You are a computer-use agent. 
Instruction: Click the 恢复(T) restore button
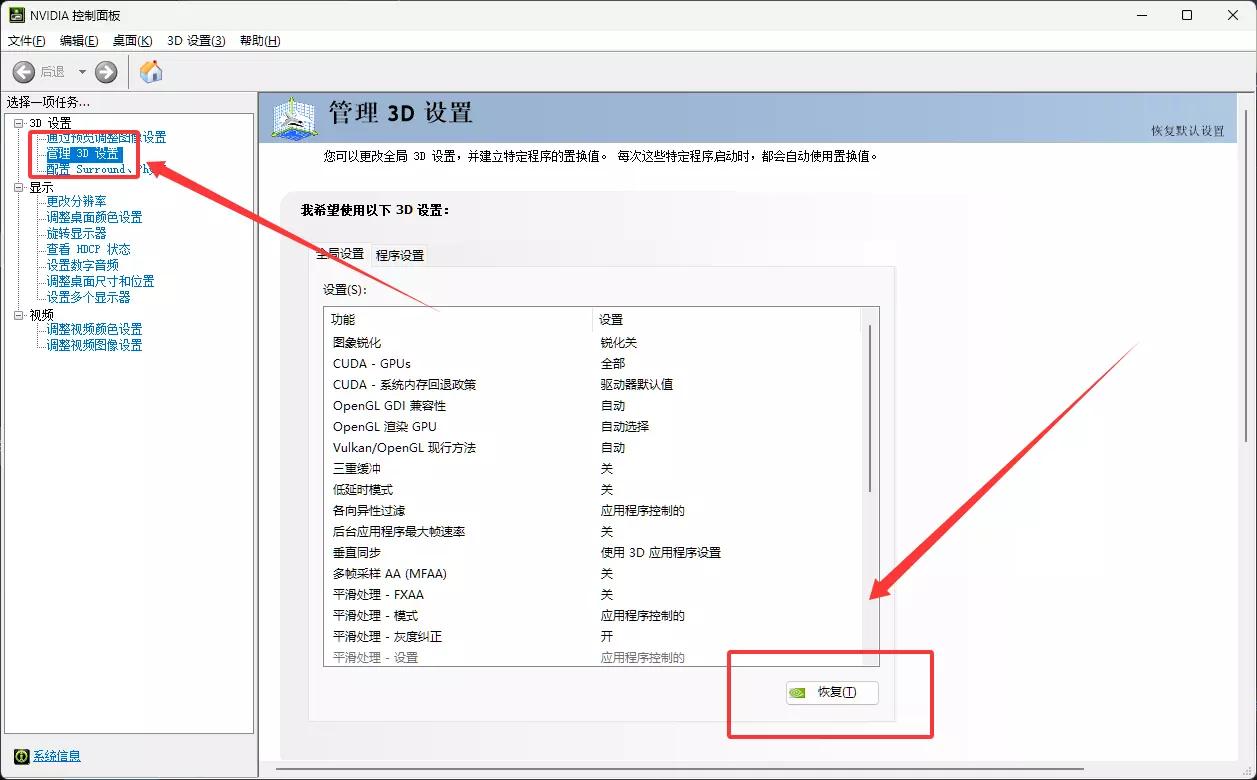pos(832,693)
